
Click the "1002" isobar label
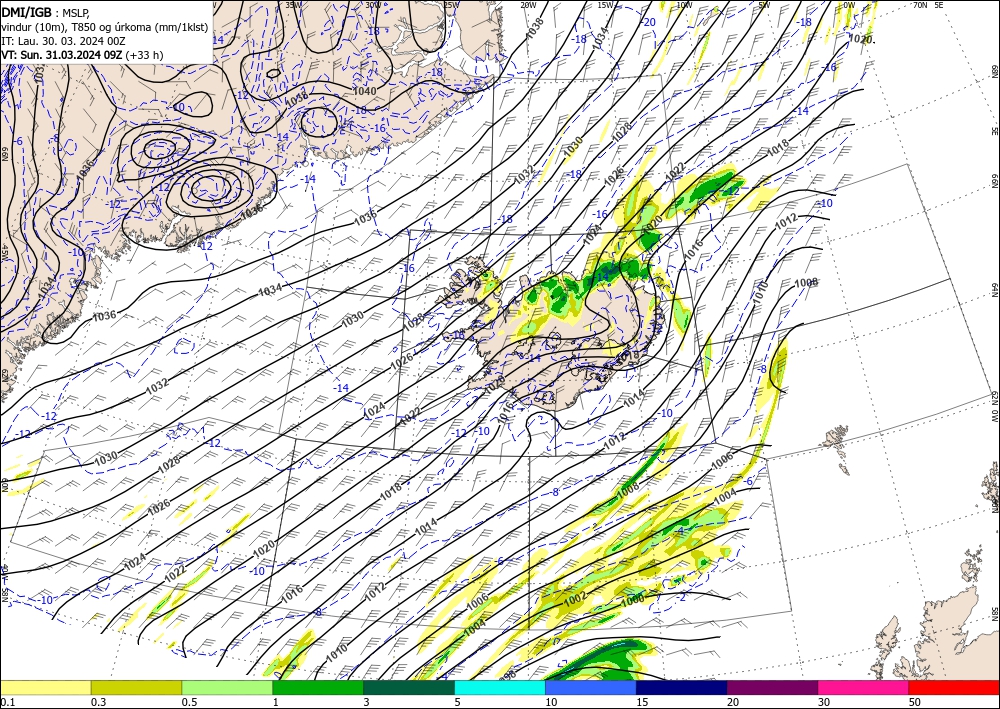point(575,599)
